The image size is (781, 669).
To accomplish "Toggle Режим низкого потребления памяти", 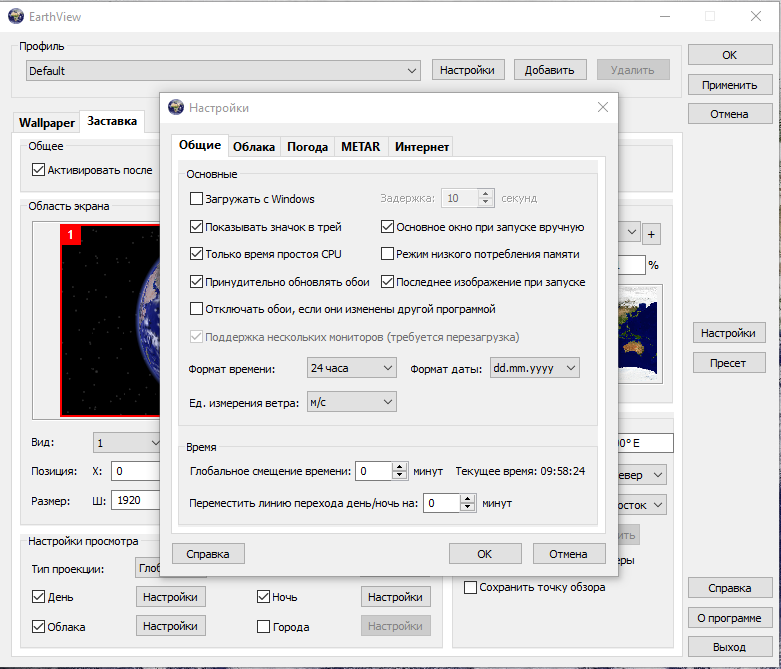I will 388,254.
